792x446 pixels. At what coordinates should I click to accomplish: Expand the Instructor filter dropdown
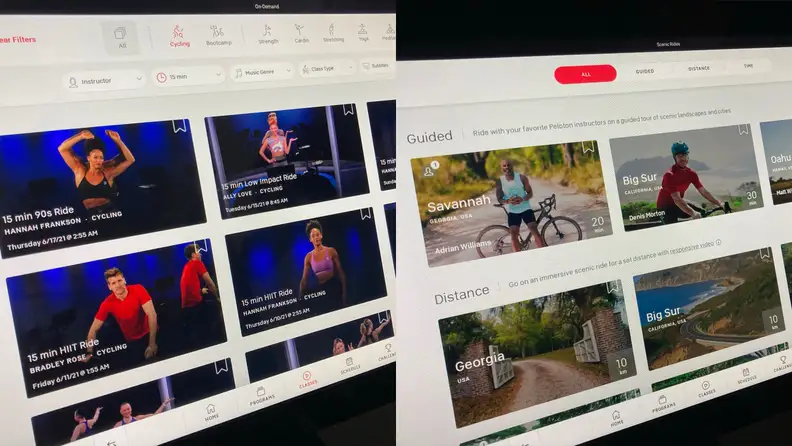click(104, 81)
